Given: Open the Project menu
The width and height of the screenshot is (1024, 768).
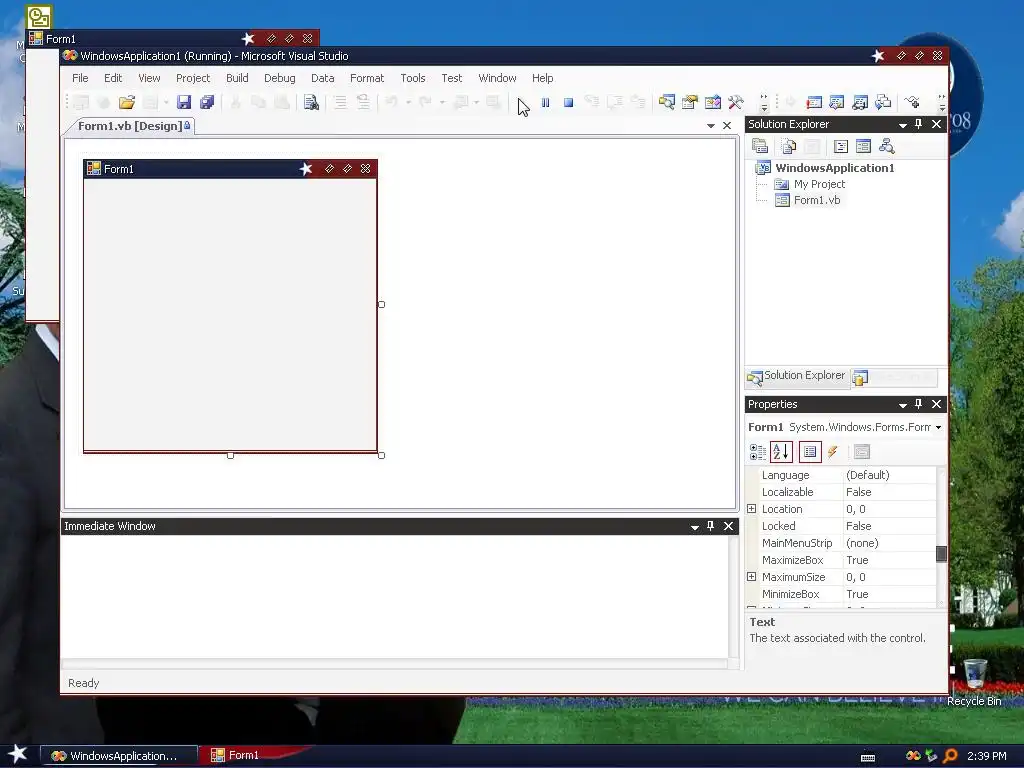Looking at the screenshot, I should pos(193,78).
